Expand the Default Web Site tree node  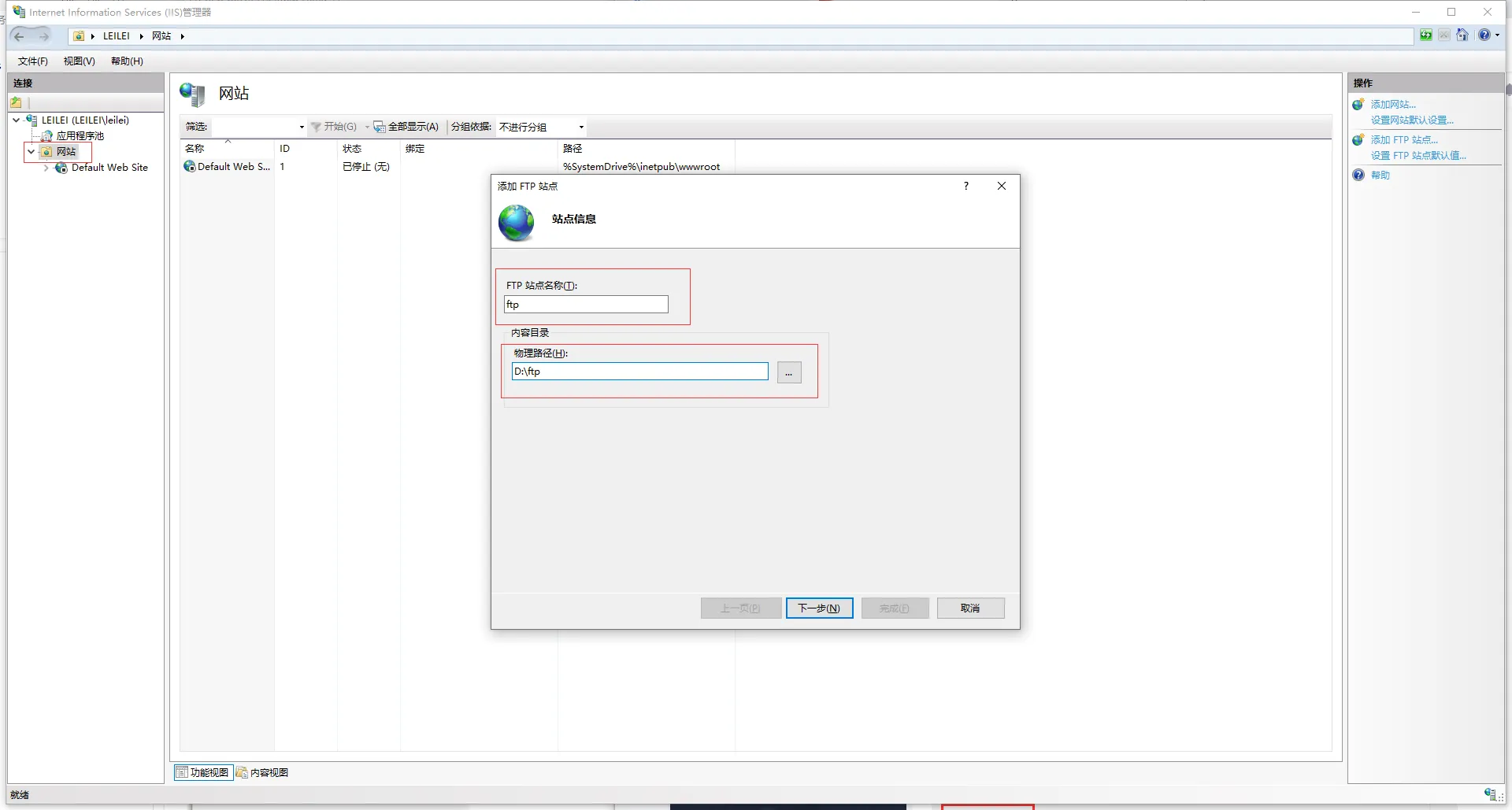[x=46, y=168]
